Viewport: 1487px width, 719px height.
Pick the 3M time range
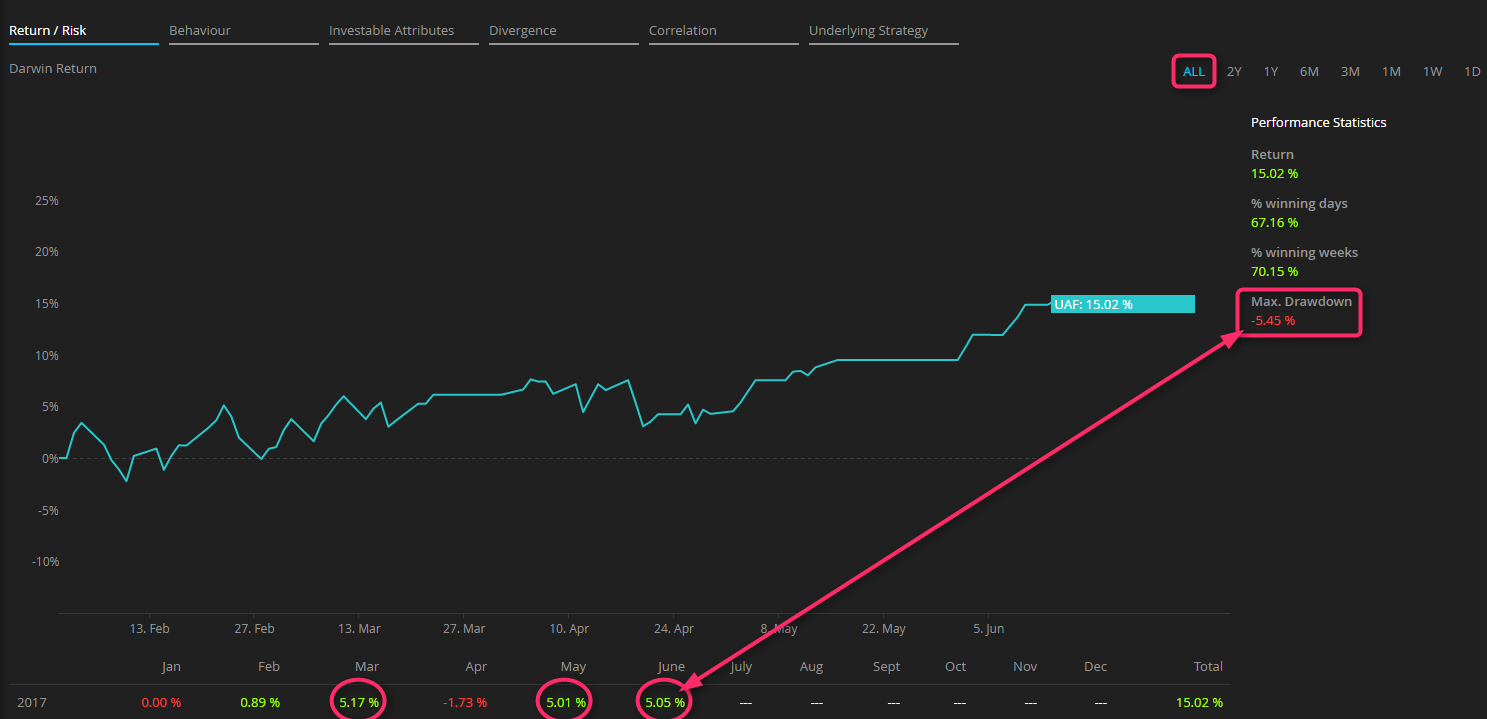coord(1350,71)
